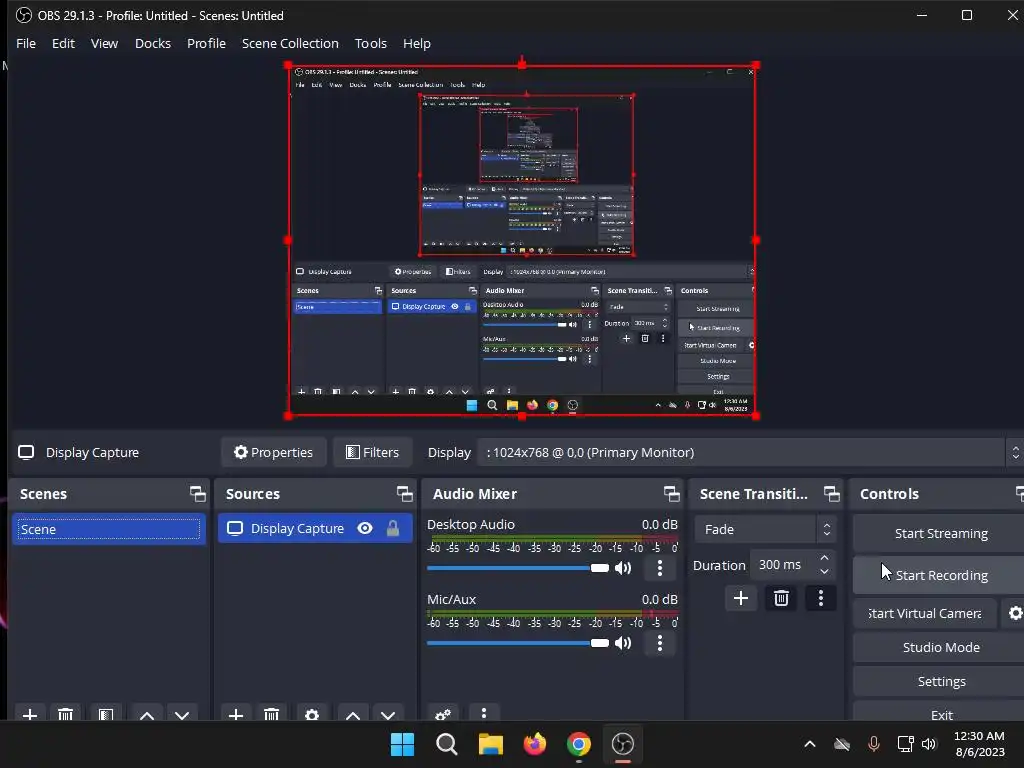1024x768 pixels.
Task: Remove the selected source
Action: point(272,714)
